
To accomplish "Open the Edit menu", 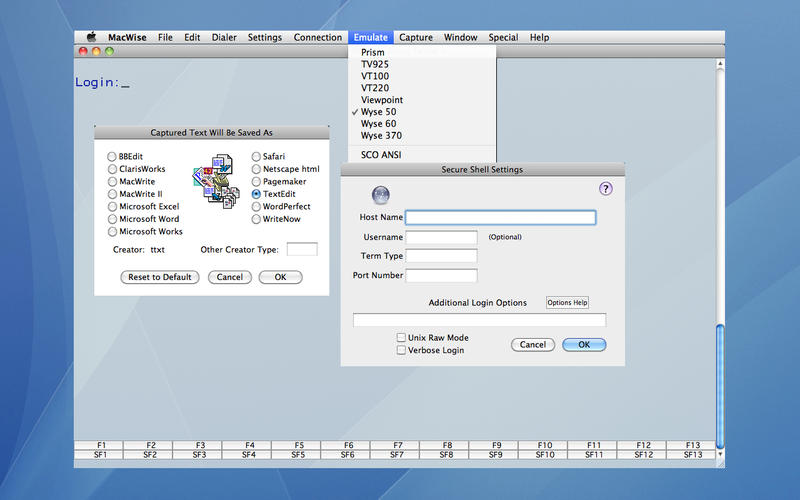I will (x=192, y=37).
